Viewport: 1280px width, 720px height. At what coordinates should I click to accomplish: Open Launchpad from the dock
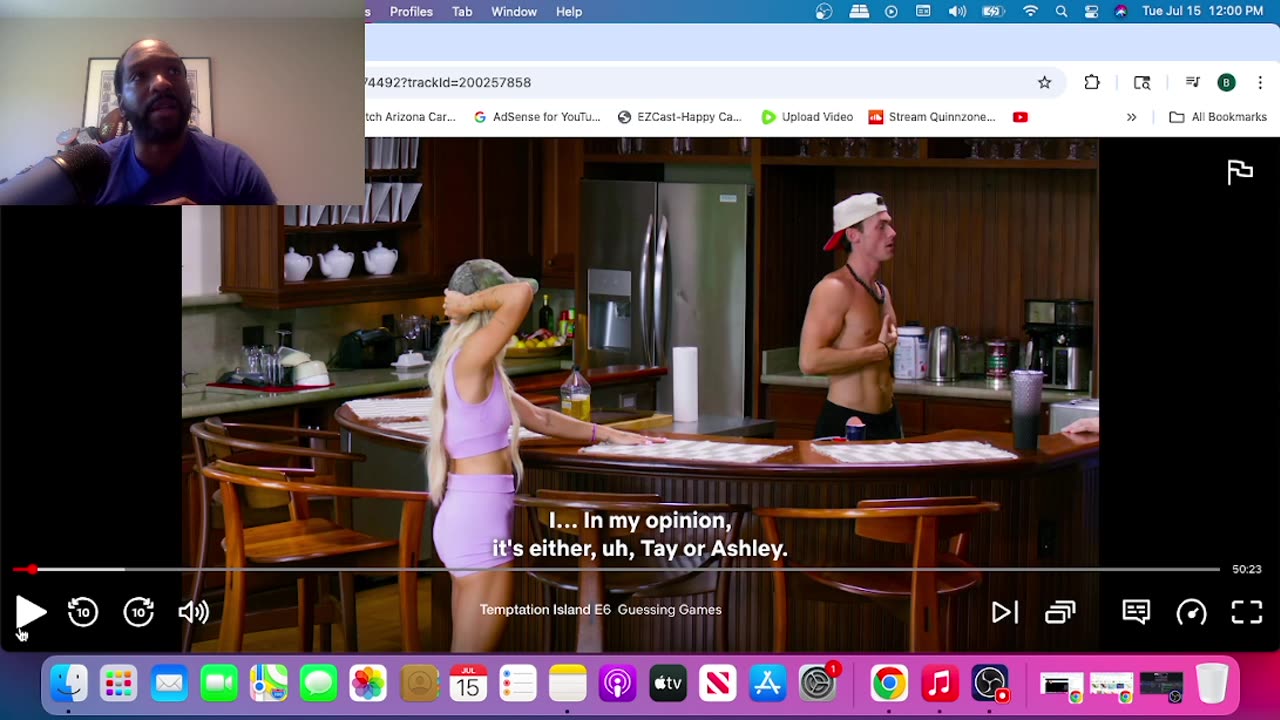click(x=119, y=684)
